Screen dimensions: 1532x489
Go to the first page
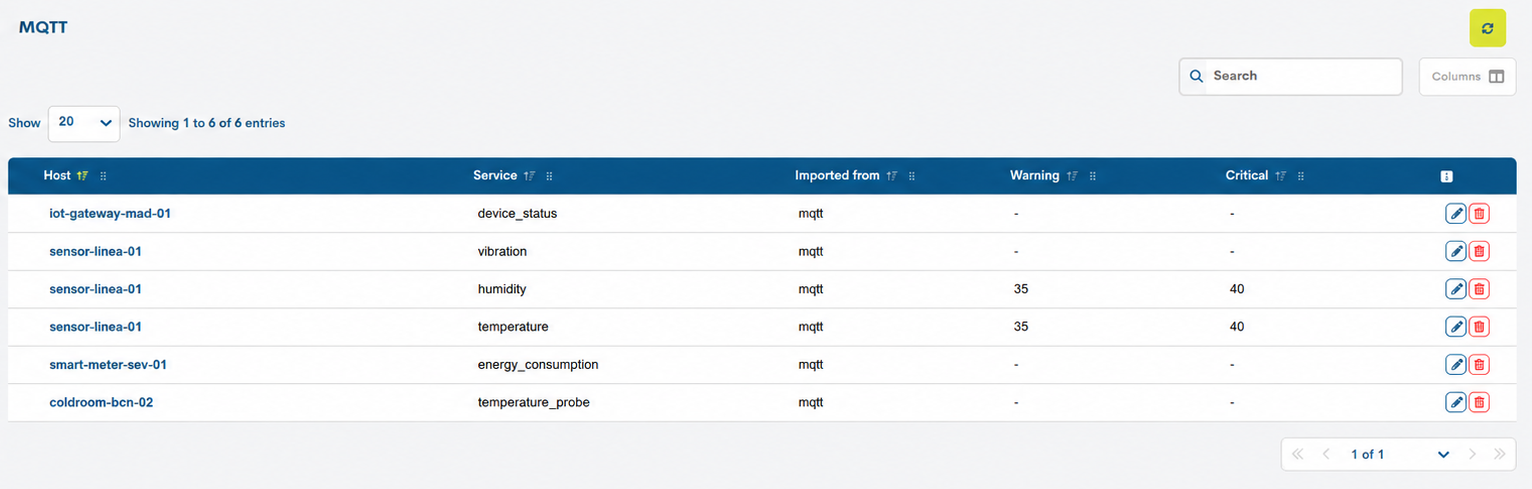pyautogui.click(x=1298, y=454)
